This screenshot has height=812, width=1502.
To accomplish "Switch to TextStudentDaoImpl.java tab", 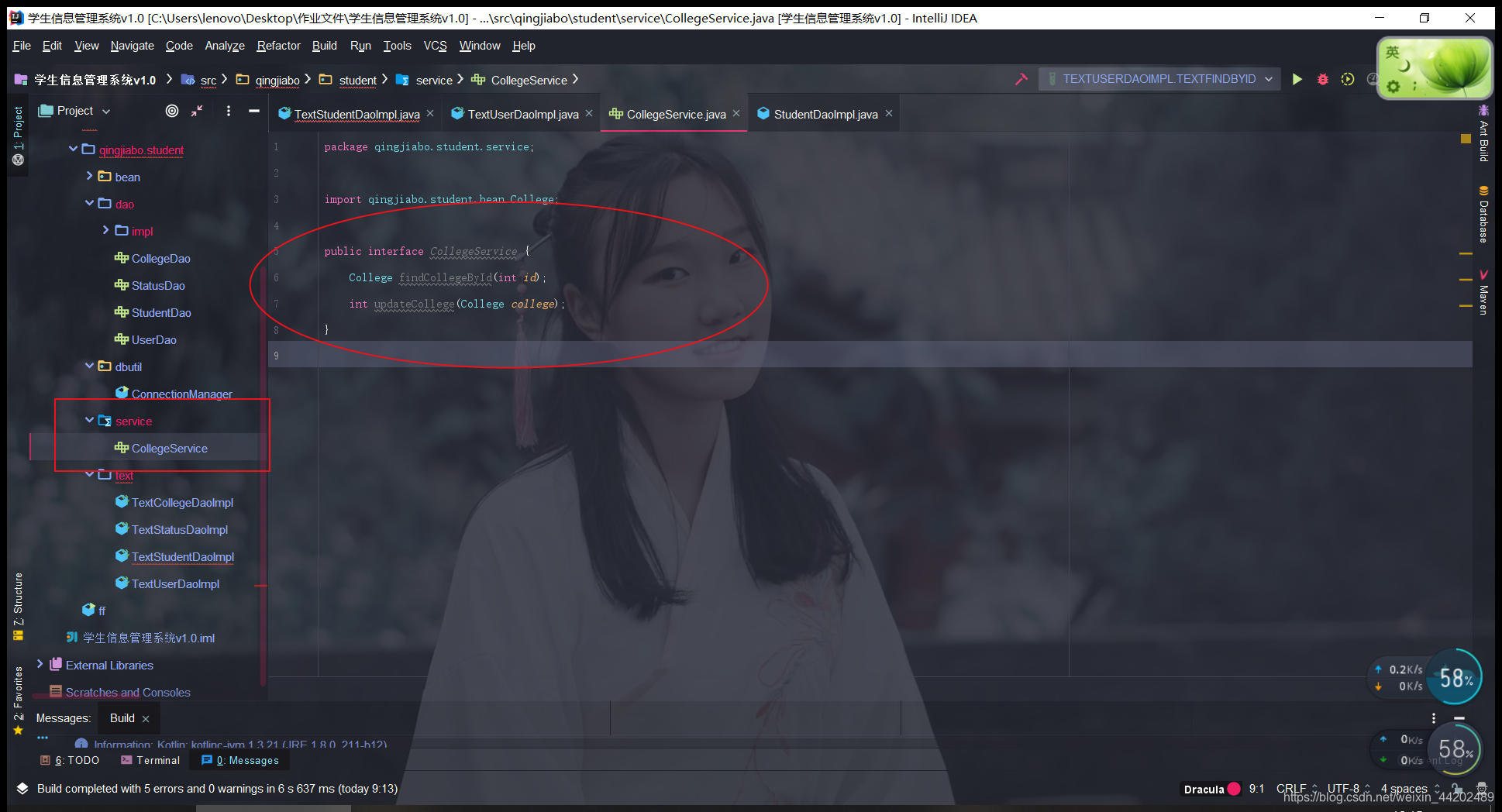I will [357, 114].
